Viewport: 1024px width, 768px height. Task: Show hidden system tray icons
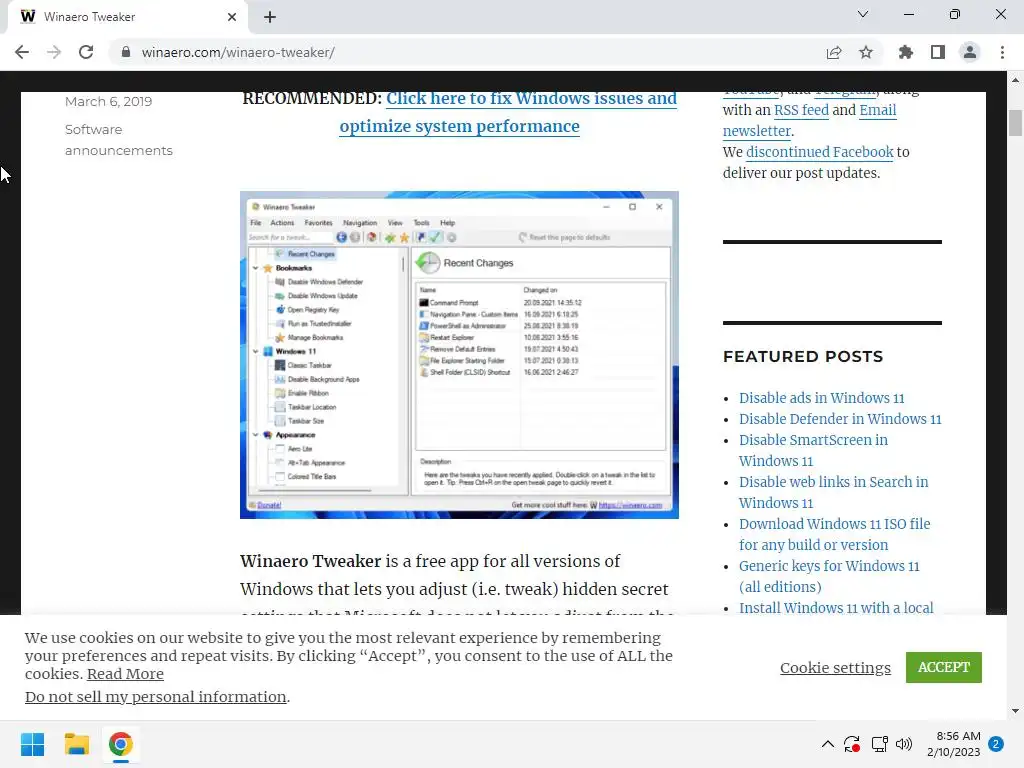[x=827, y=744]
